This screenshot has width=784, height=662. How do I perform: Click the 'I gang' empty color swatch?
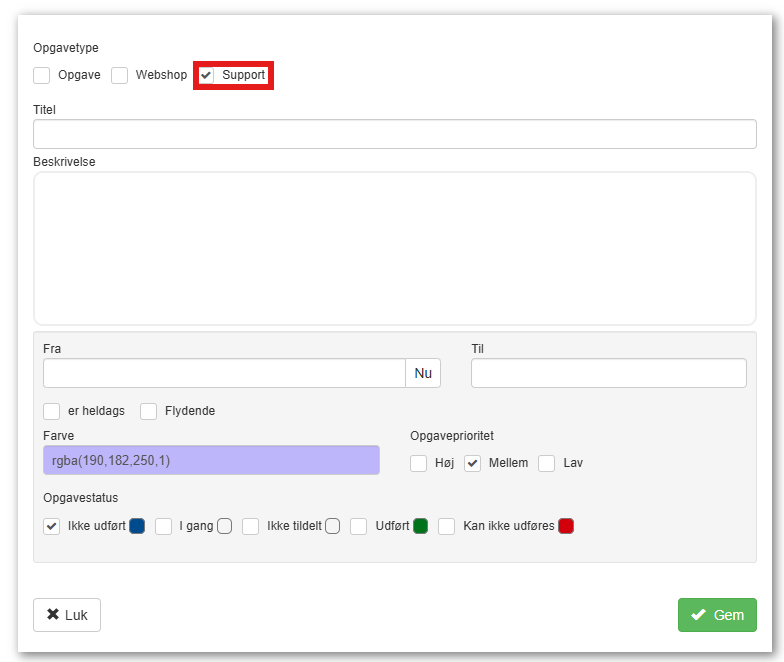[x=224, y=526]
